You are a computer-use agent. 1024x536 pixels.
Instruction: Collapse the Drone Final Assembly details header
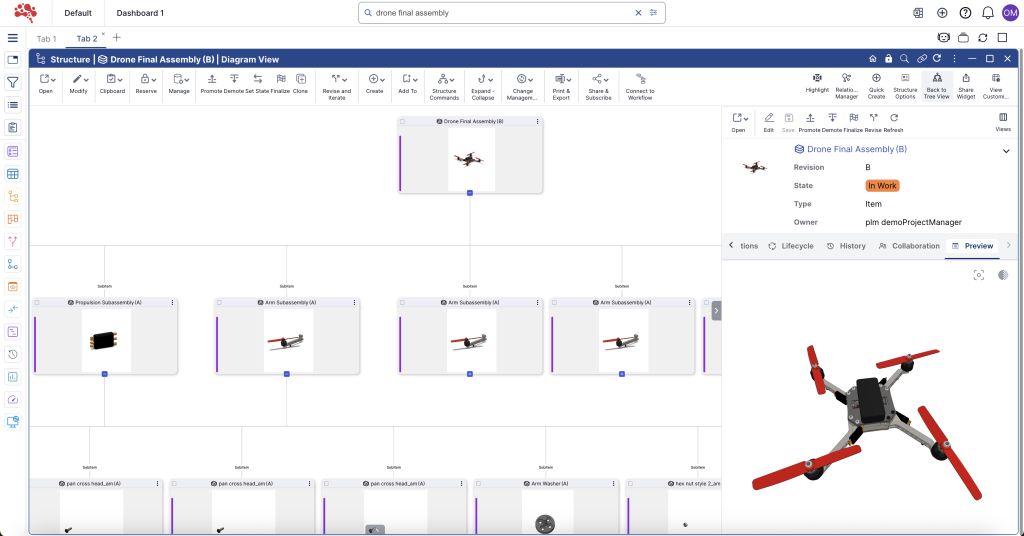click(1005, 150)
